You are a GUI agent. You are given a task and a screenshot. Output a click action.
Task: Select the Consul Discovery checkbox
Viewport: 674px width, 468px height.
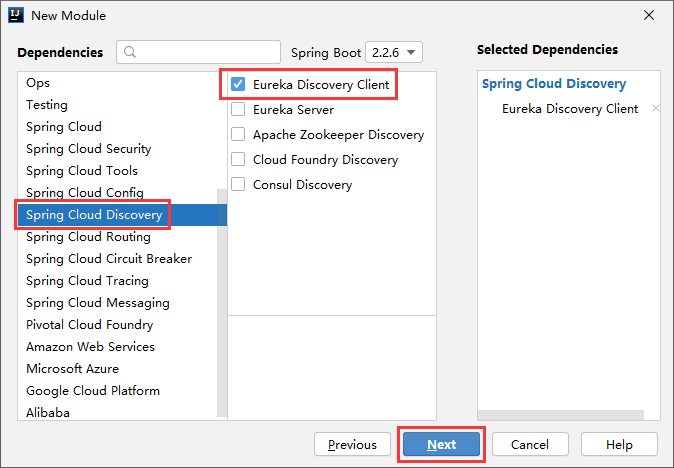pyautogui.click(x=238, y=185)
